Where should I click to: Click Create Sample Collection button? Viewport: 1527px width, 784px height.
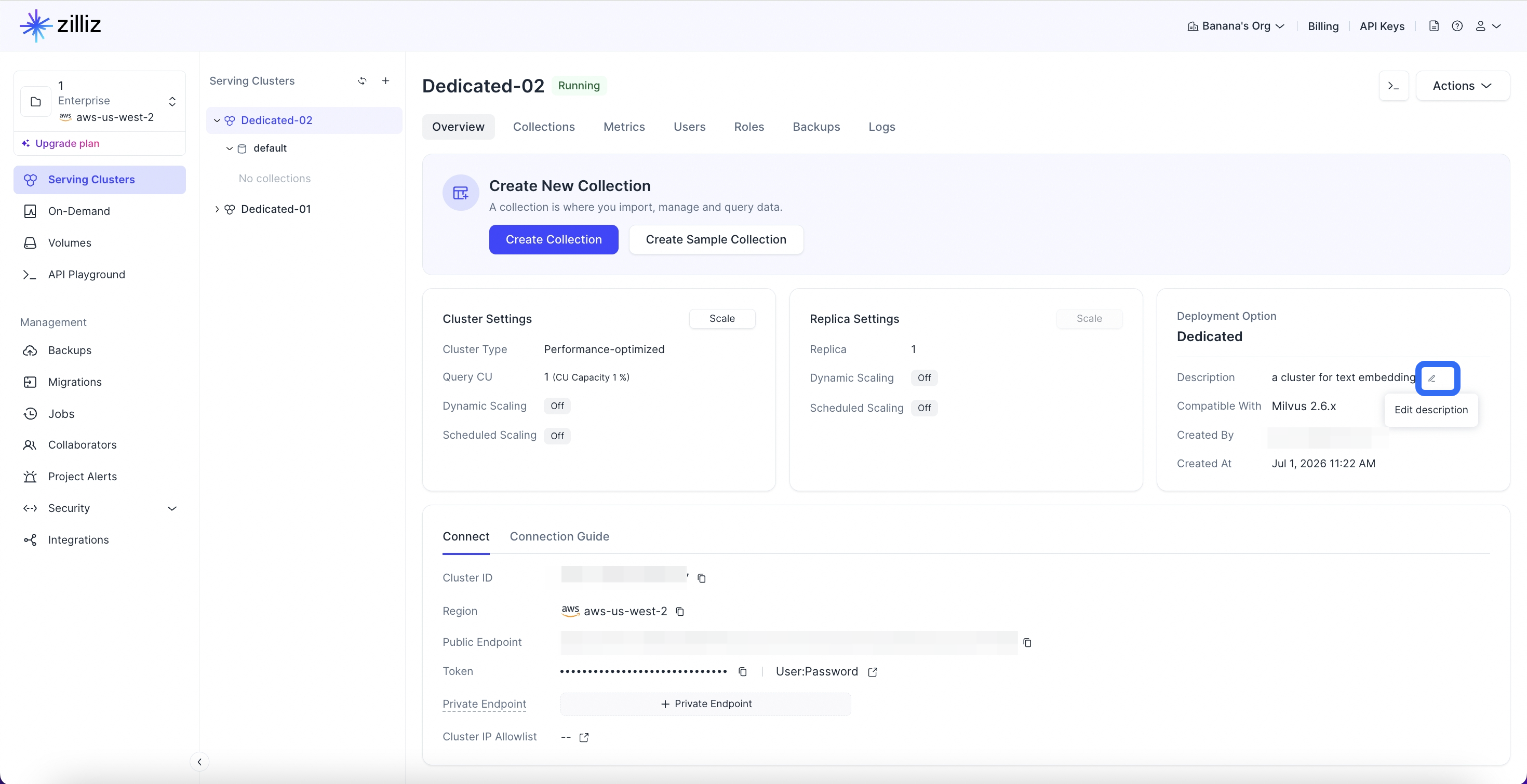click(x=716, y=239)
